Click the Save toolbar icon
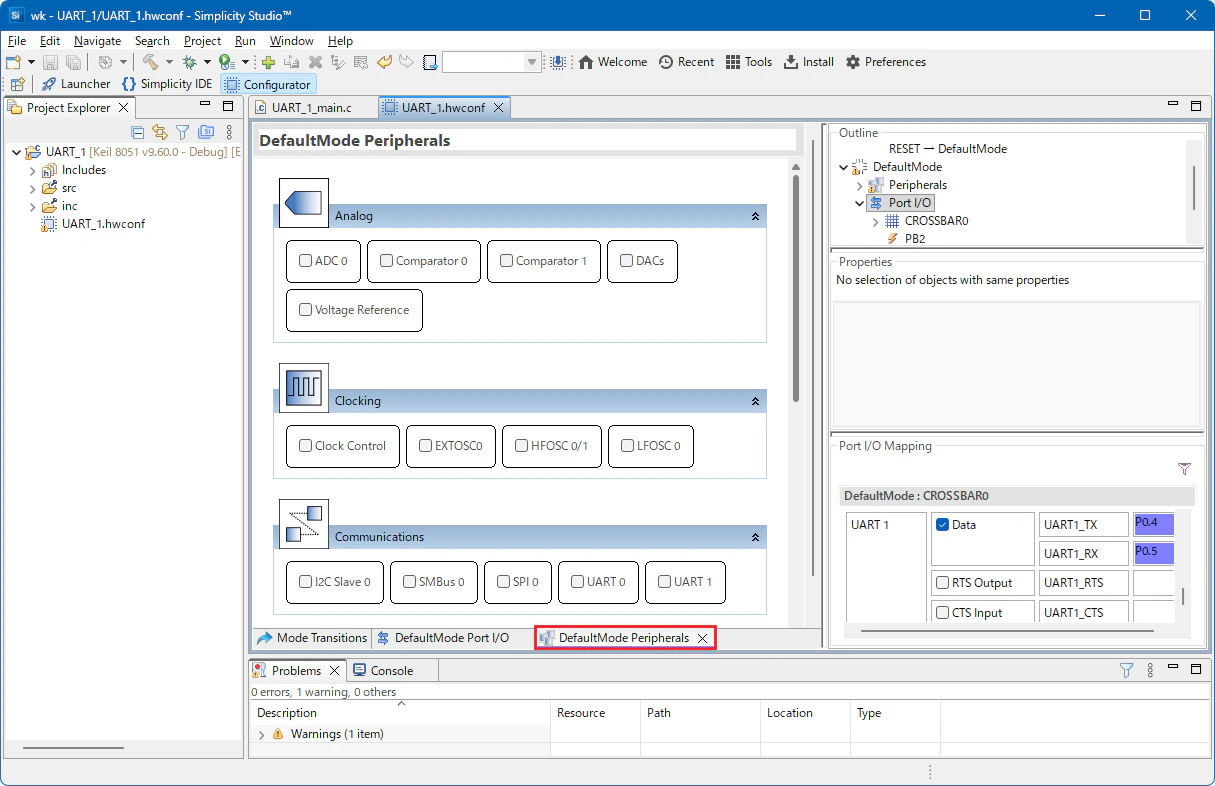 [50, 62]
